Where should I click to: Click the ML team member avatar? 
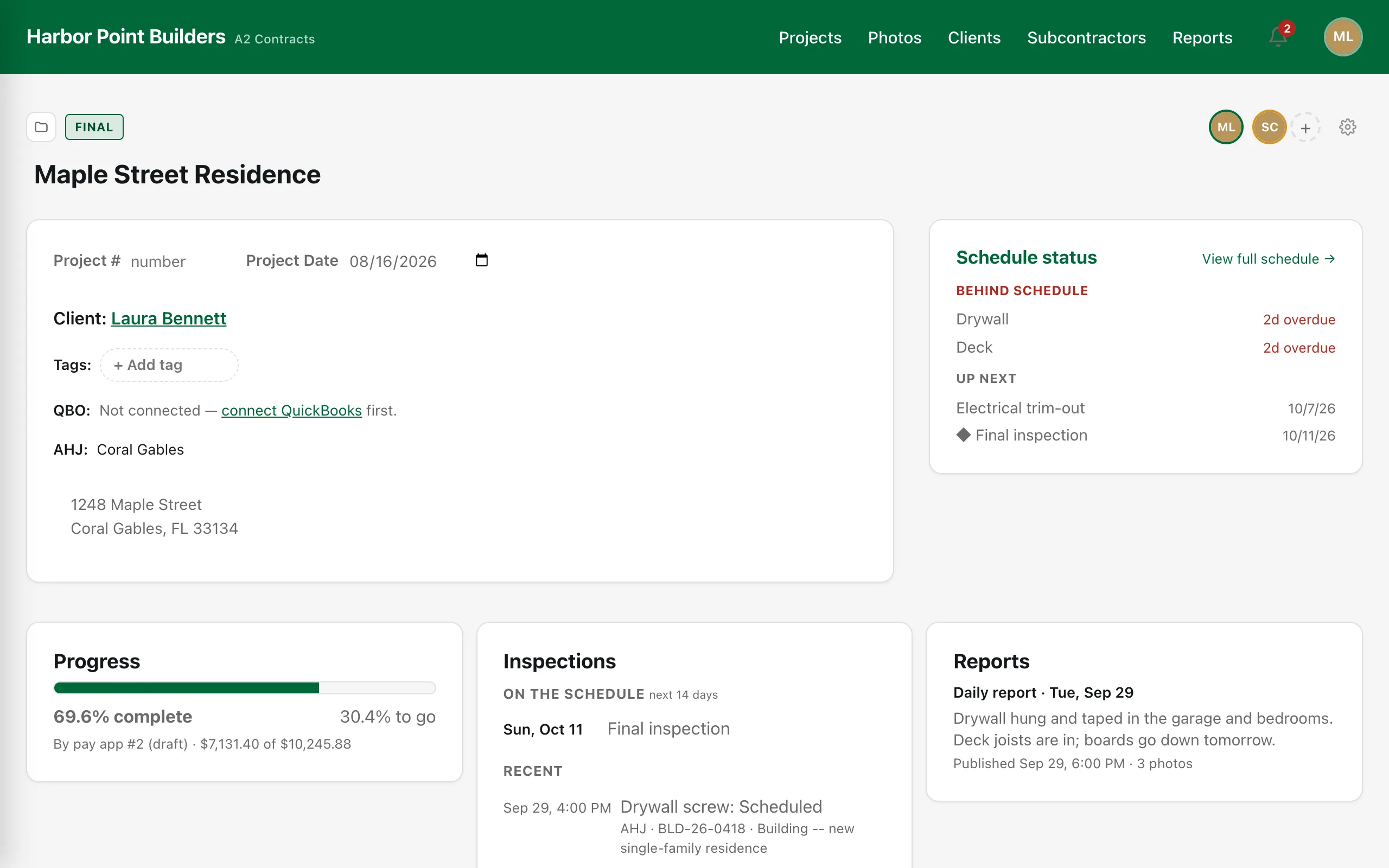tap(1226, 127)
